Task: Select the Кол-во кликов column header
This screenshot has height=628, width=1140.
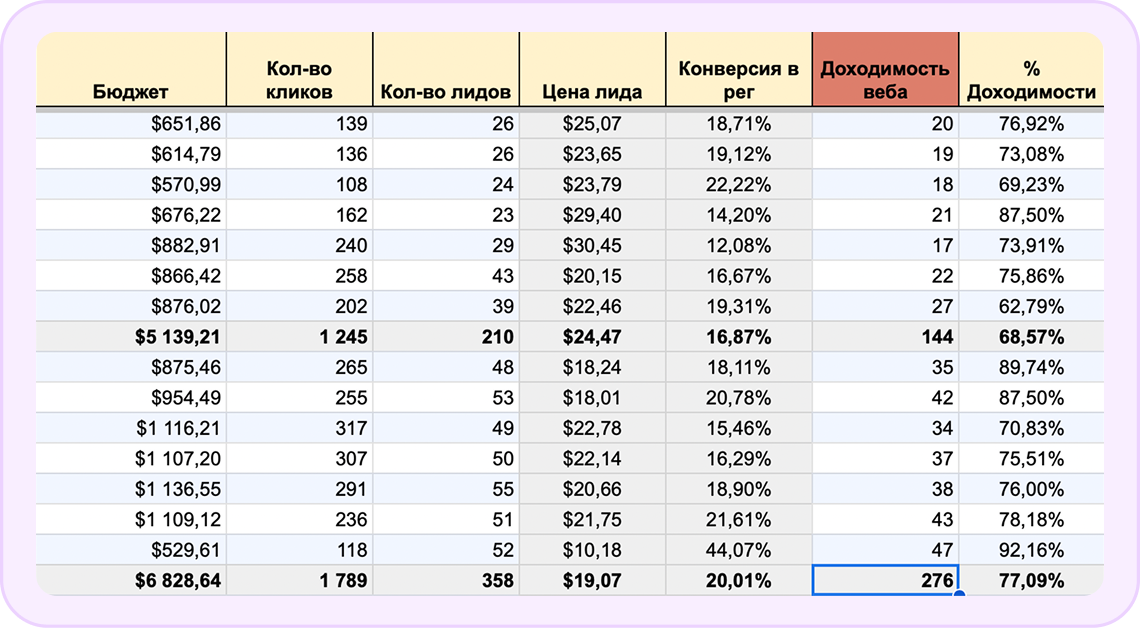Action: click(300, 70)
